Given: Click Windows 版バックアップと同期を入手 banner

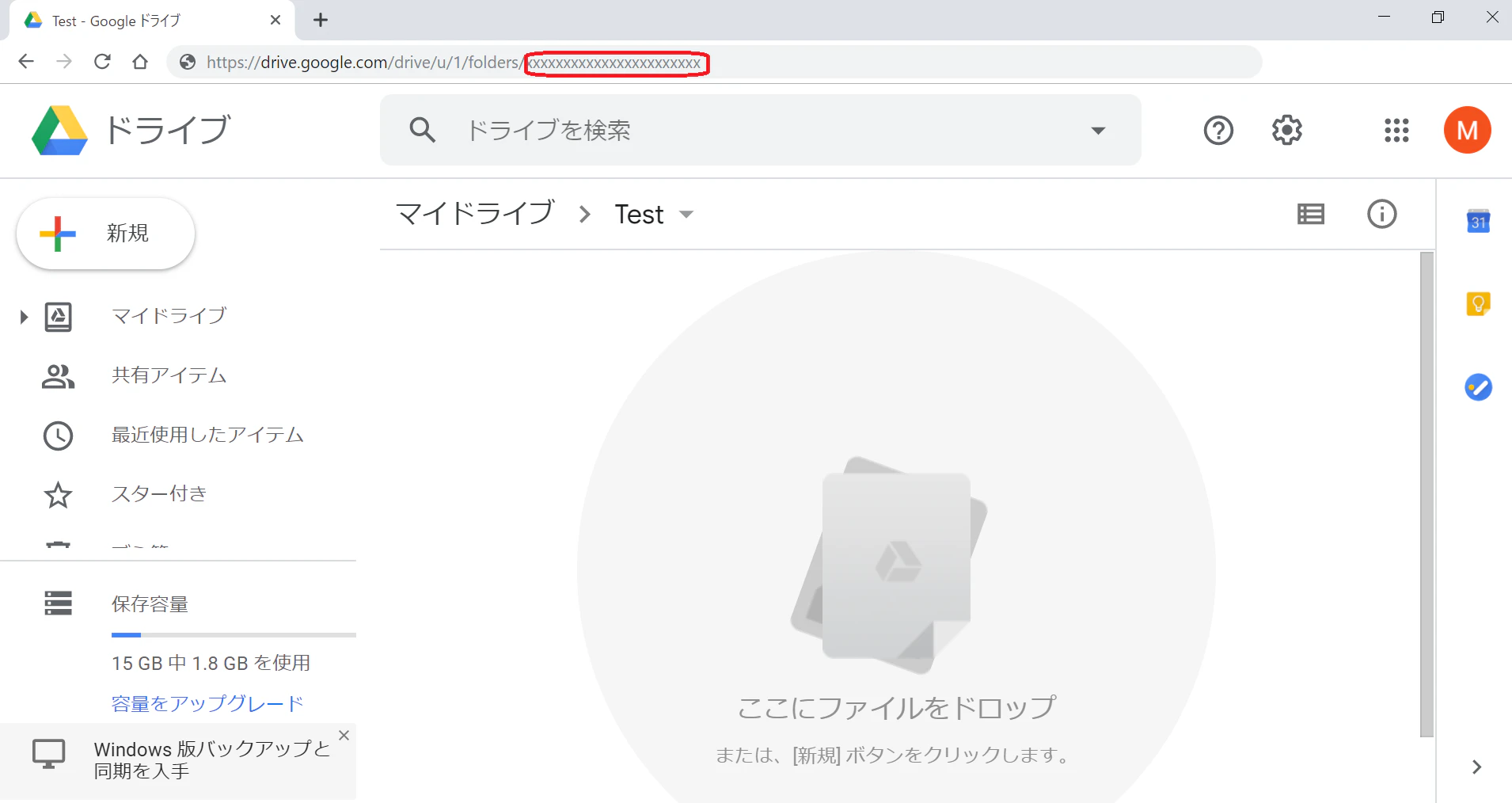Looking at the screenshot, I should coord(178,760).
